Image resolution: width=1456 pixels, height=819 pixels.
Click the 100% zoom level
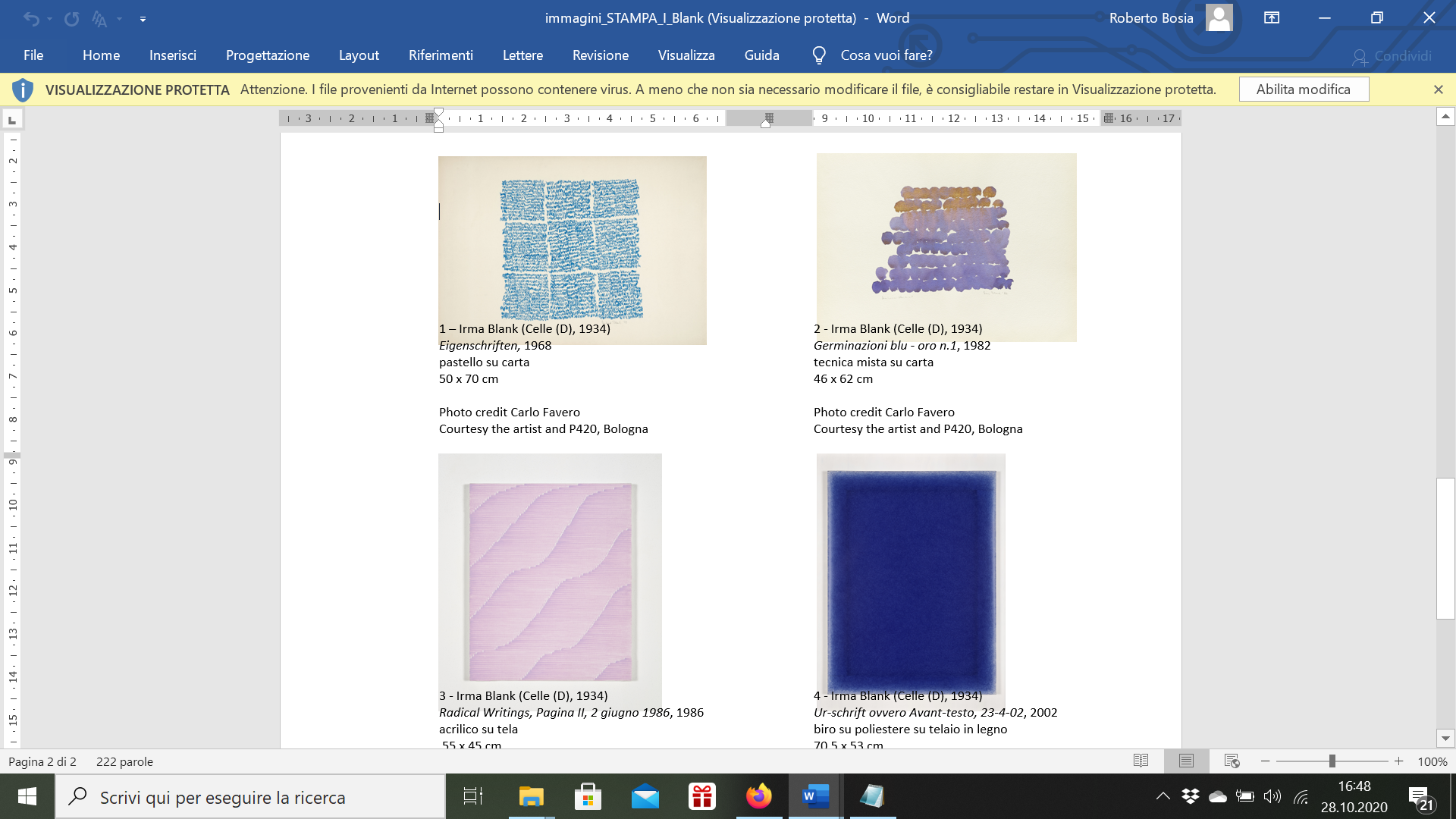pos(1432,761)
